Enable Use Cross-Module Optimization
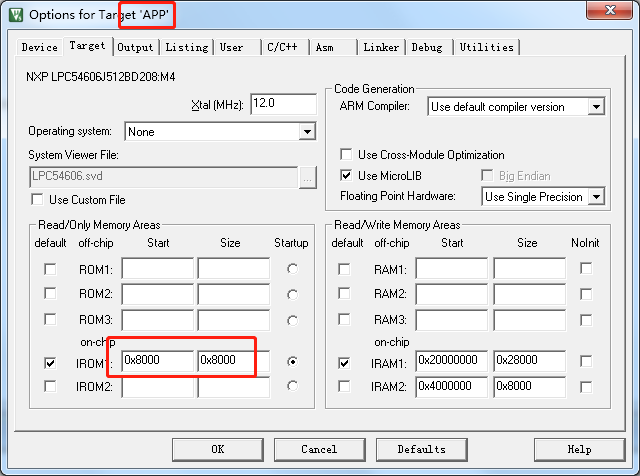Screen dimensions: 640x476 [x=346, y=155]
